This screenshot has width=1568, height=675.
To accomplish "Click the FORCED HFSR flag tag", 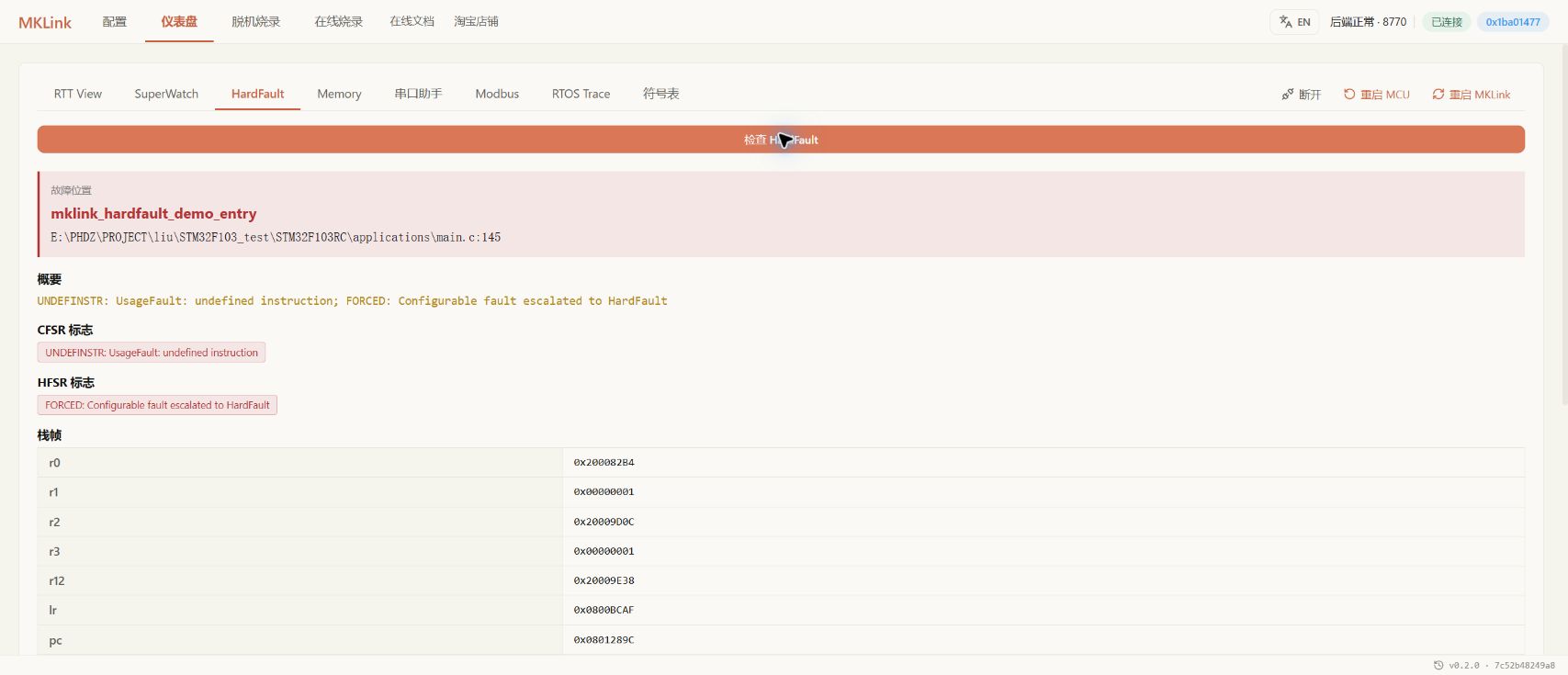I will (x=157, y=405).
